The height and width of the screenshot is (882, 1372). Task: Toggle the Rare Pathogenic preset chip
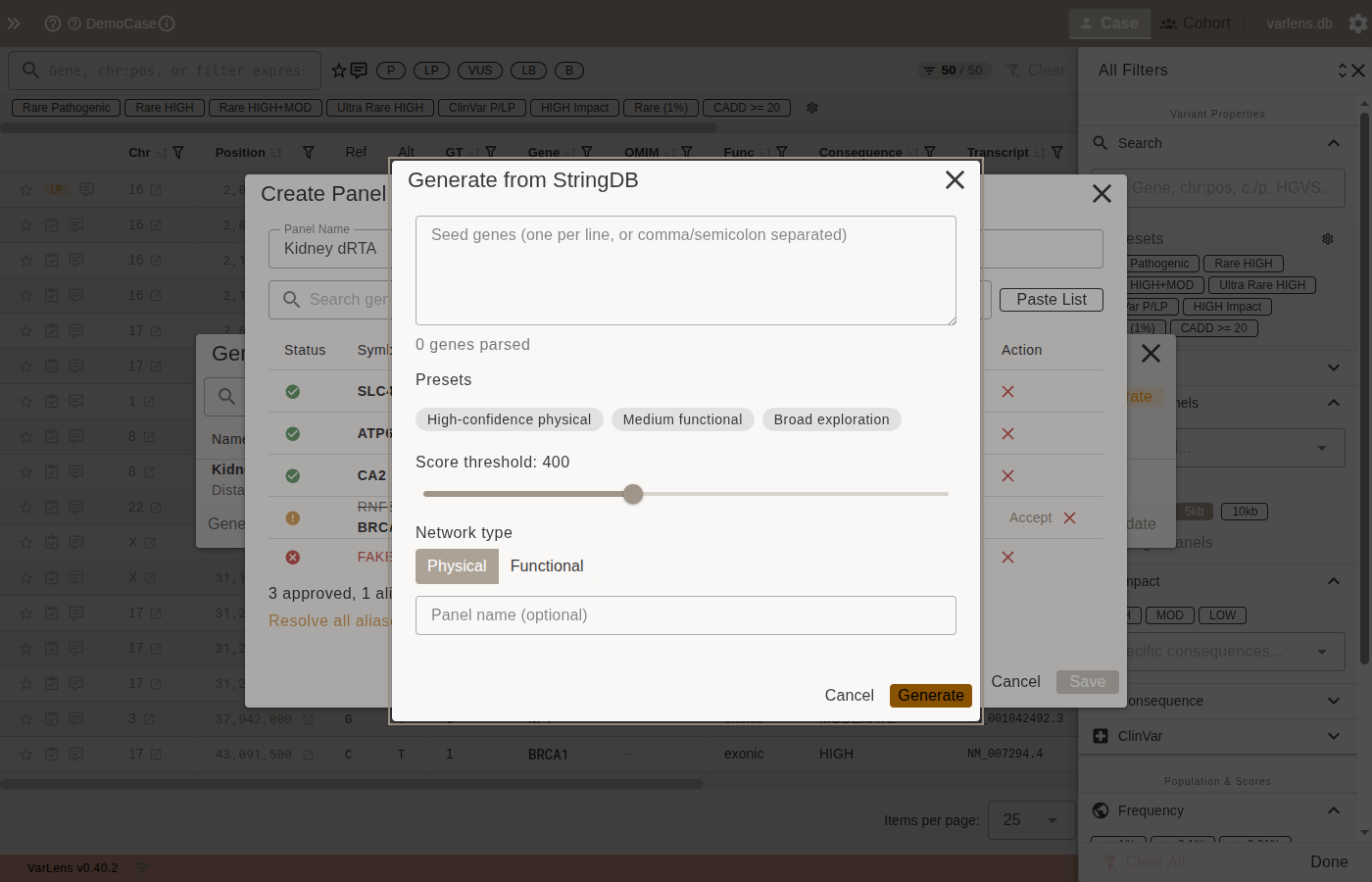click(x=65, y=107)
